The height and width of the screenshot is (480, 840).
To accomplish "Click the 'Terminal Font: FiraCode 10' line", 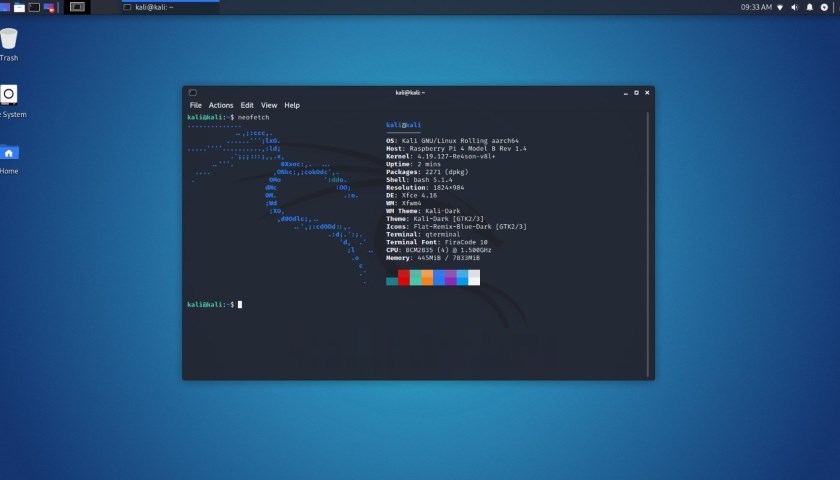I will point(437,242).
